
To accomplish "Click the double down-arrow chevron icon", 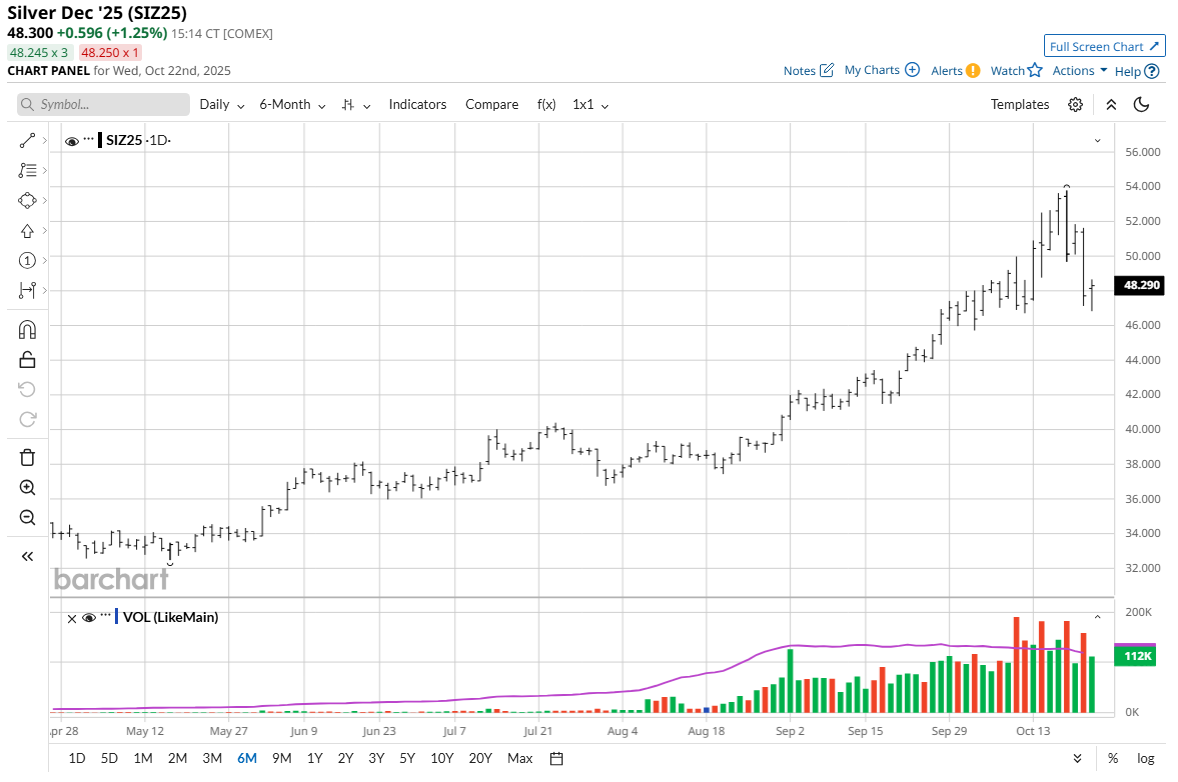I will tap(1077, 759).
